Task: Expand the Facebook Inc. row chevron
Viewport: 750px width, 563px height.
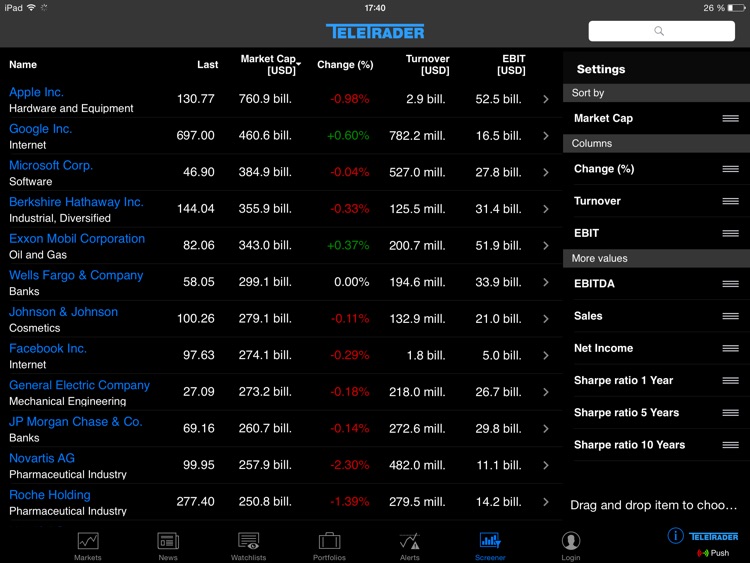Action: coord(546,355)
